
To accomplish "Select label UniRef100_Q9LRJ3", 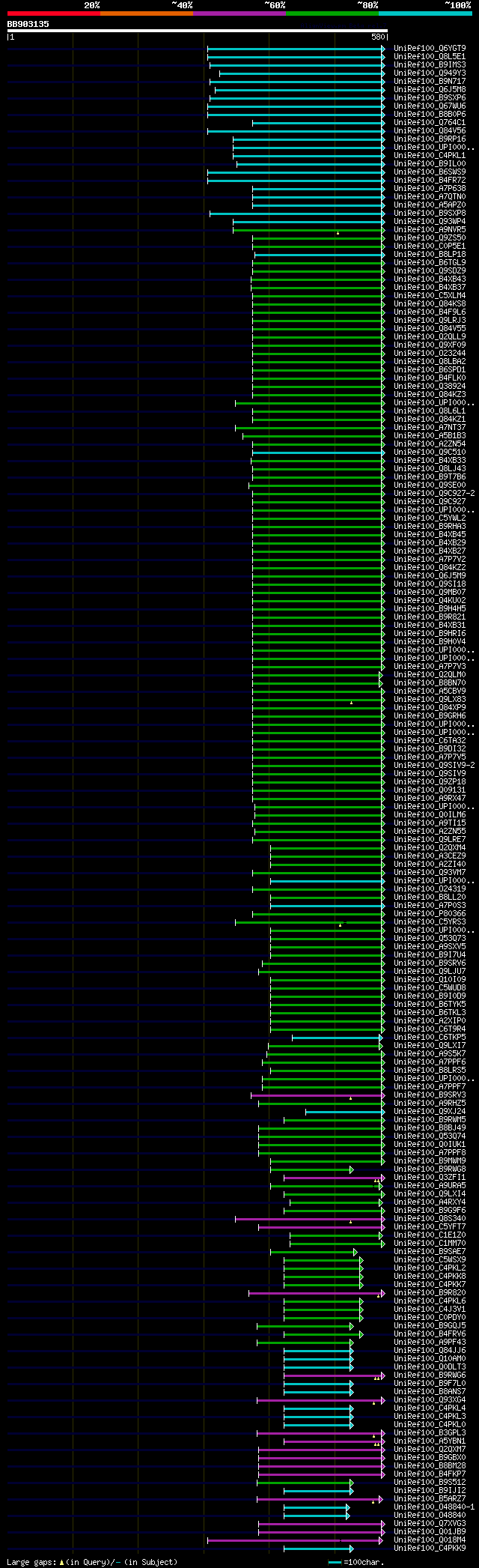I will [x=430, y=321].
